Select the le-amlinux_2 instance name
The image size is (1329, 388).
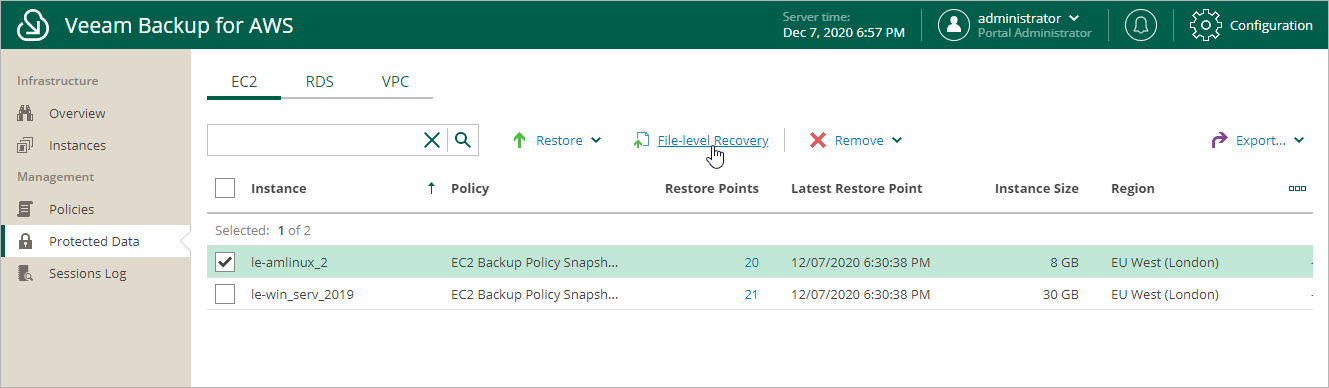(291, 262)
